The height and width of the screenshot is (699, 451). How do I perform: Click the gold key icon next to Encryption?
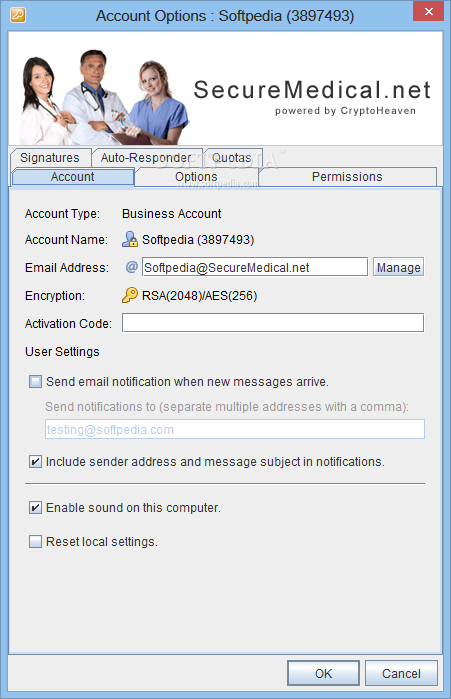(130, 295)
